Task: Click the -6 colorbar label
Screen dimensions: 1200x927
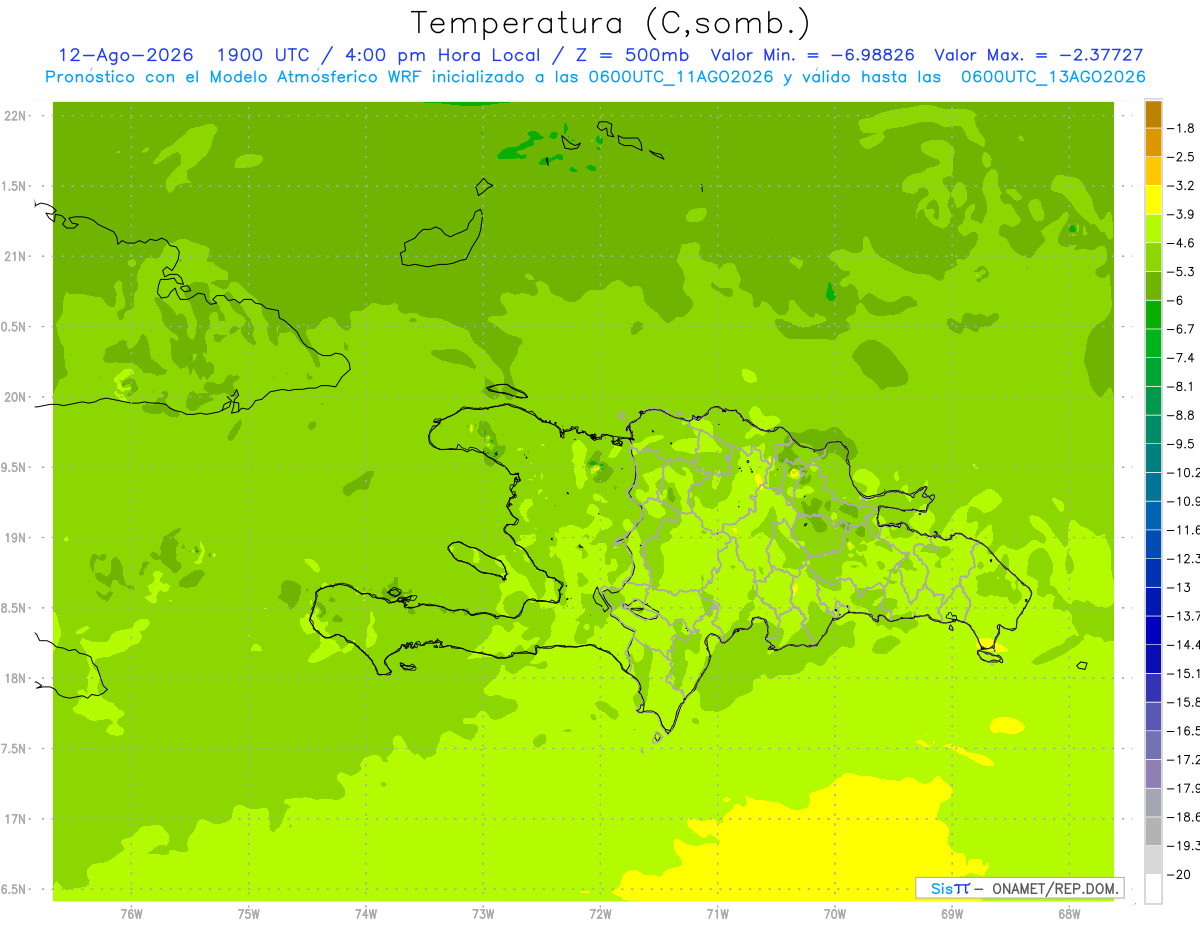Action: point(1178,301)
